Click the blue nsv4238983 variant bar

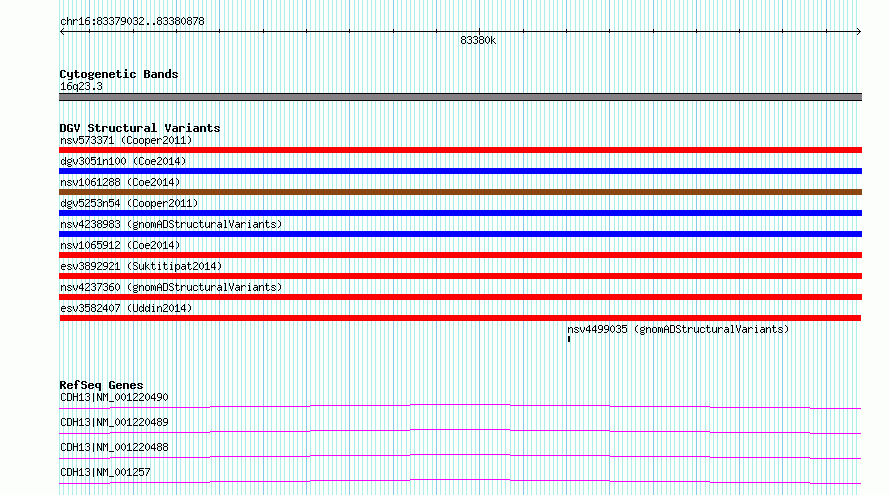pos(460,234)
